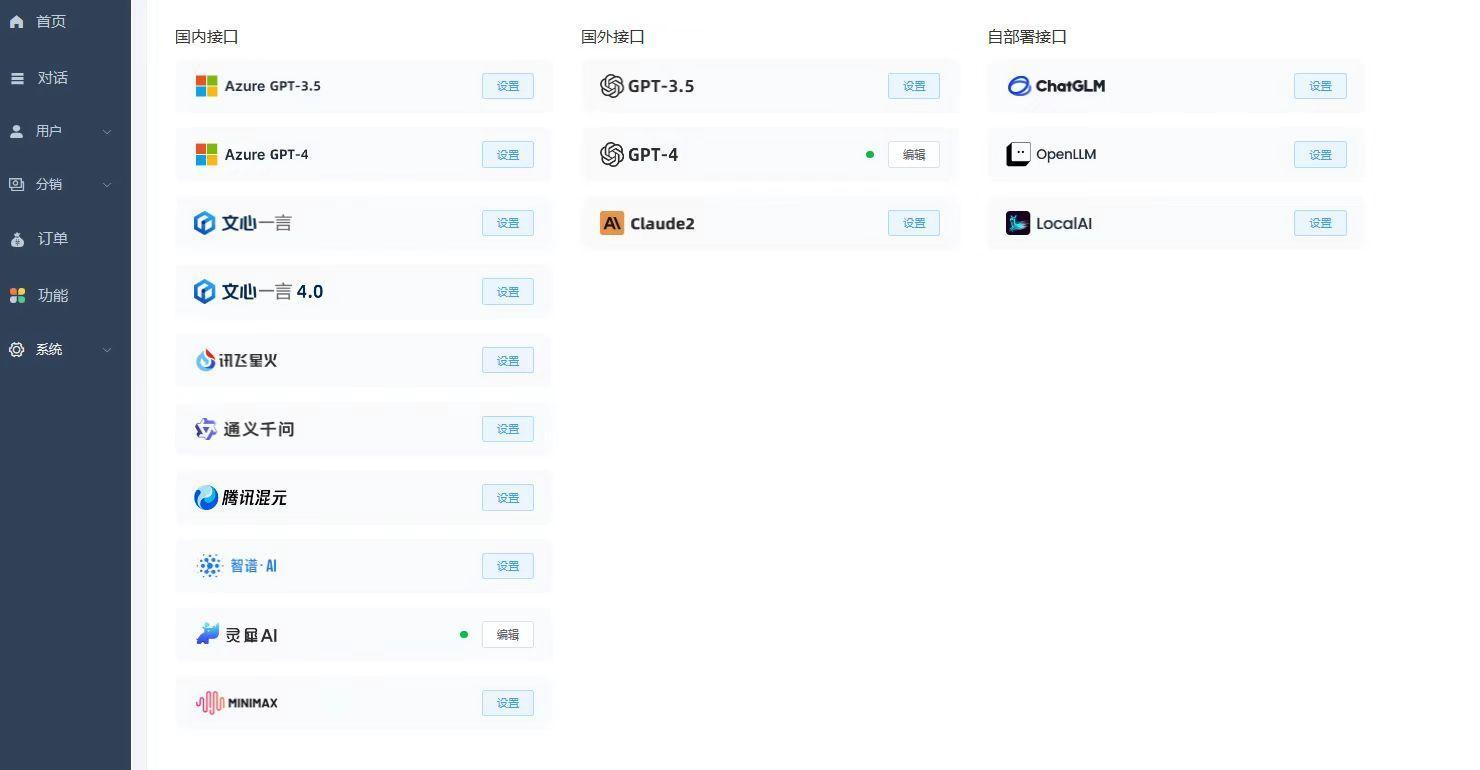1480x770 pixels.
Task: Click the 通义千问 logo icon
Action: (x=205, y=429)
